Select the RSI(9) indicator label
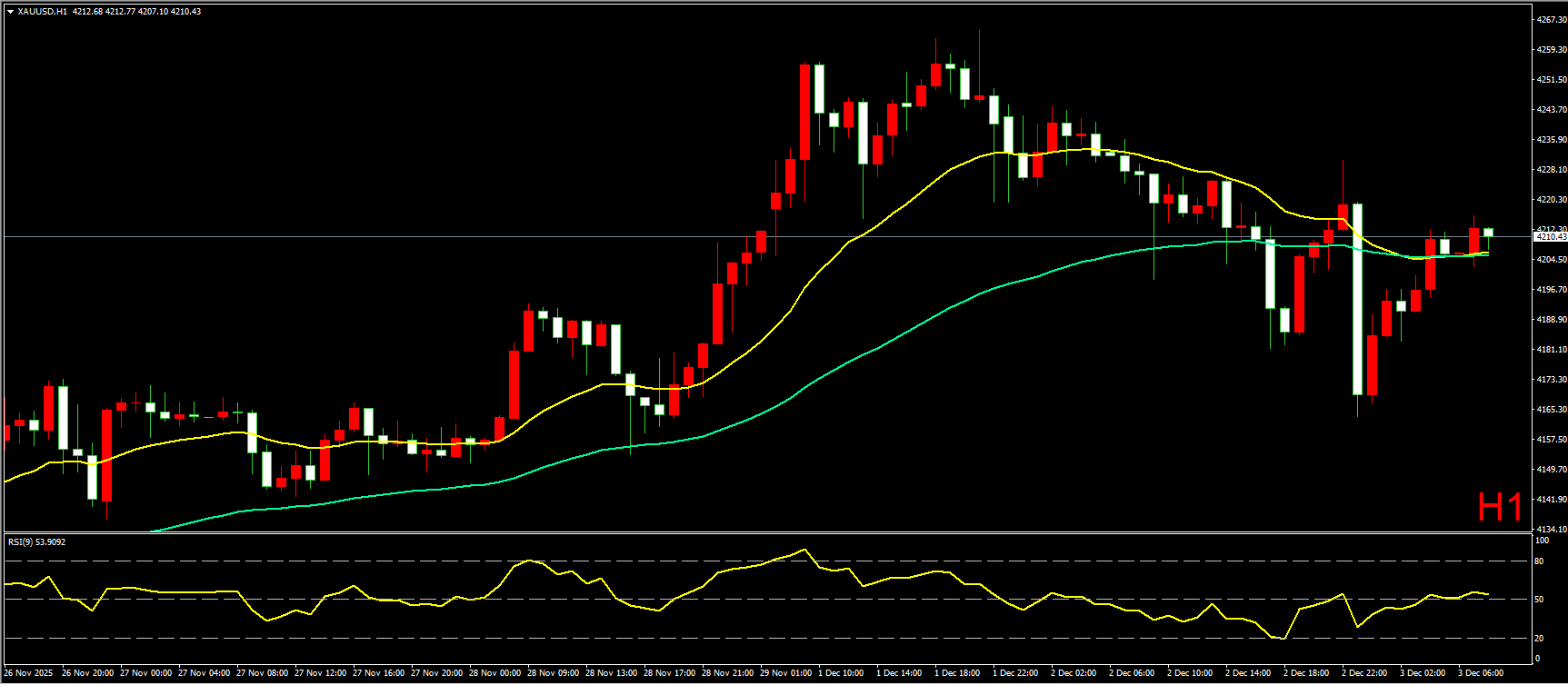The image size is (1568, 685). pyautogui.click(x=36, y=542)
